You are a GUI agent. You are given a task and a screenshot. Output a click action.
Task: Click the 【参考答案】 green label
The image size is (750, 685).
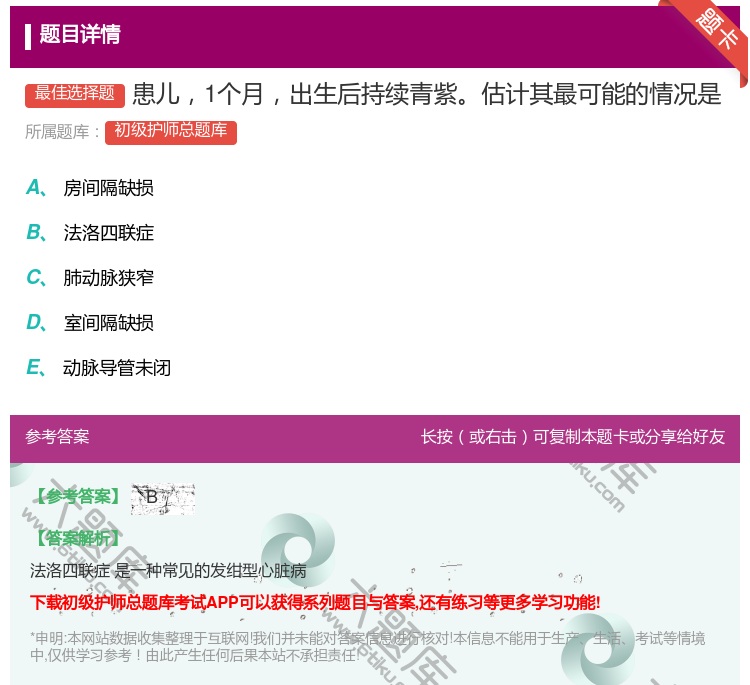coord(78,497)
